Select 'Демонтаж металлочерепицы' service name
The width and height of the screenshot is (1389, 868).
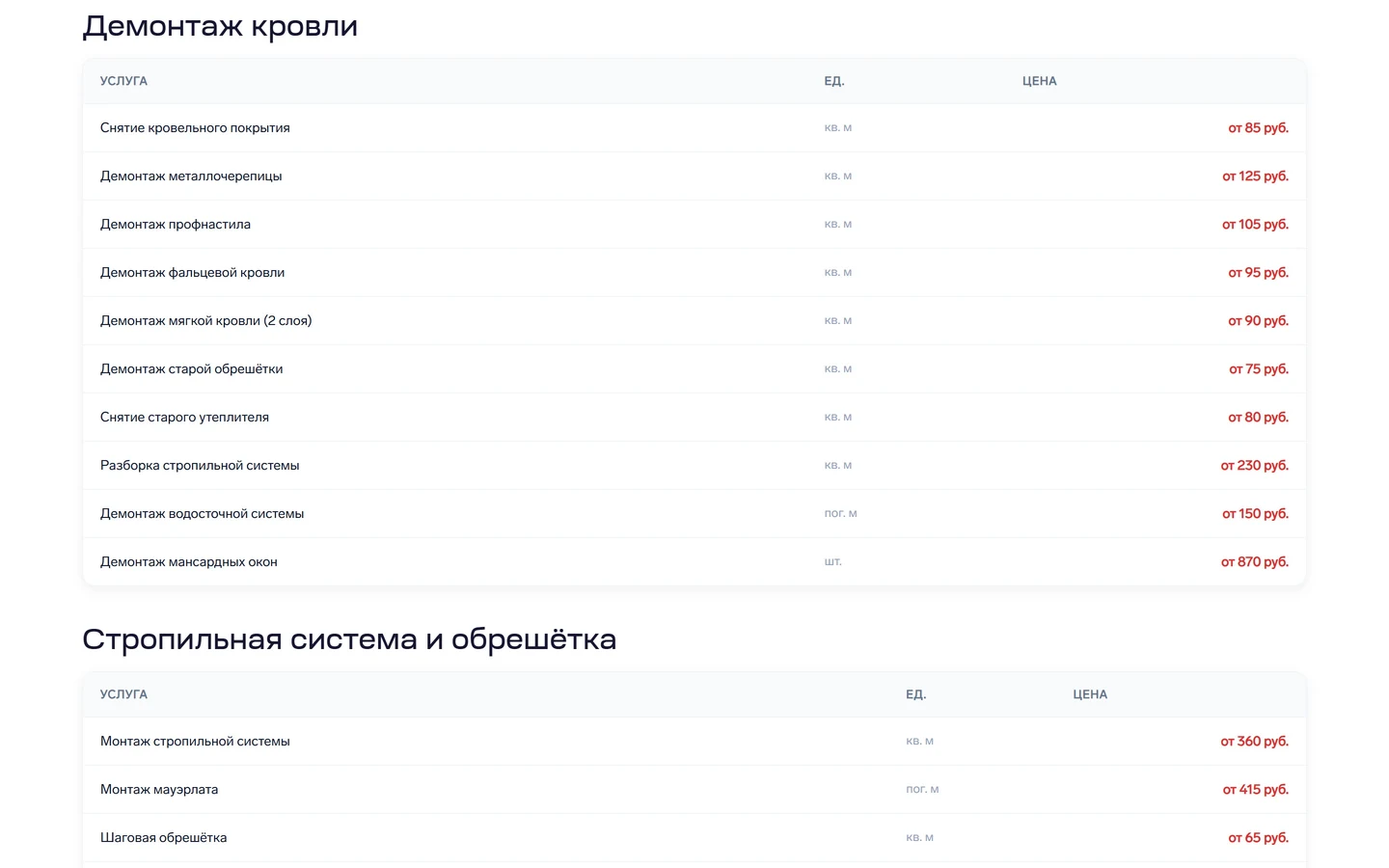(x=191, y=176)
